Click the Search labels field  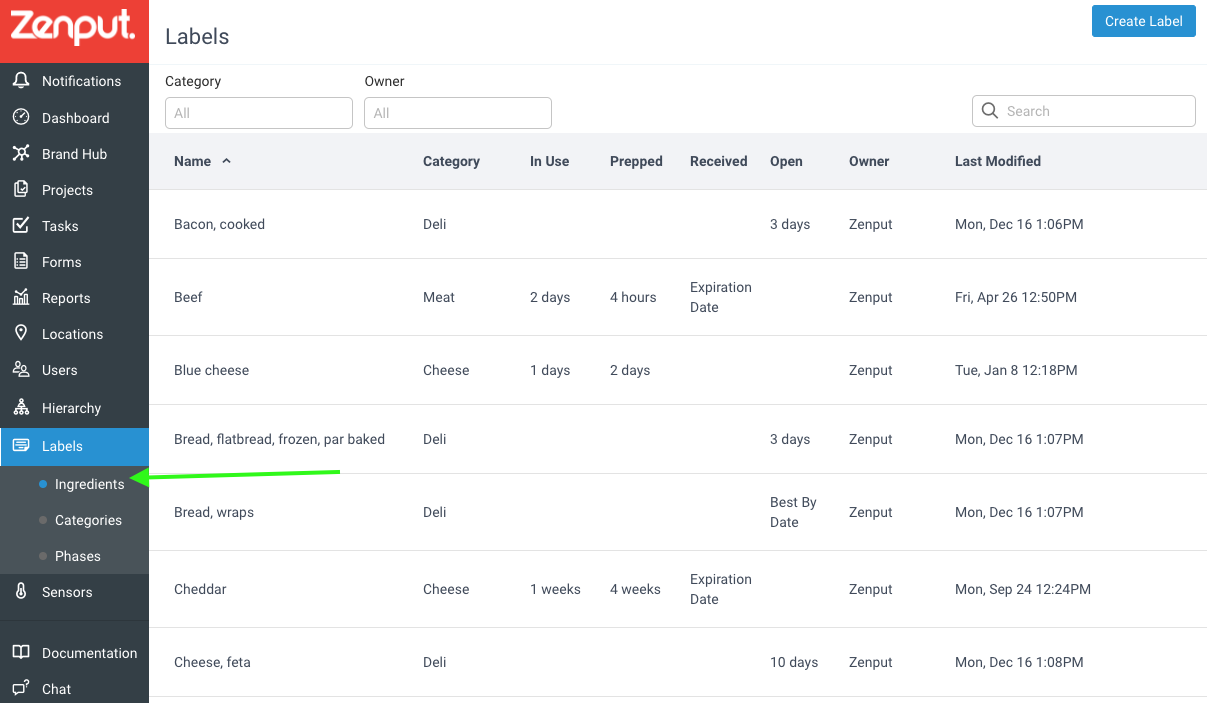[1084, 111]
